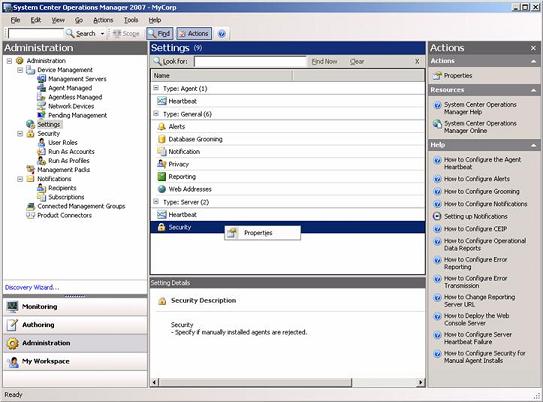Viewport: 543px width, 402px height.
Task: Open the Discovery Wizard link
Action: click(x=32, y=287)
